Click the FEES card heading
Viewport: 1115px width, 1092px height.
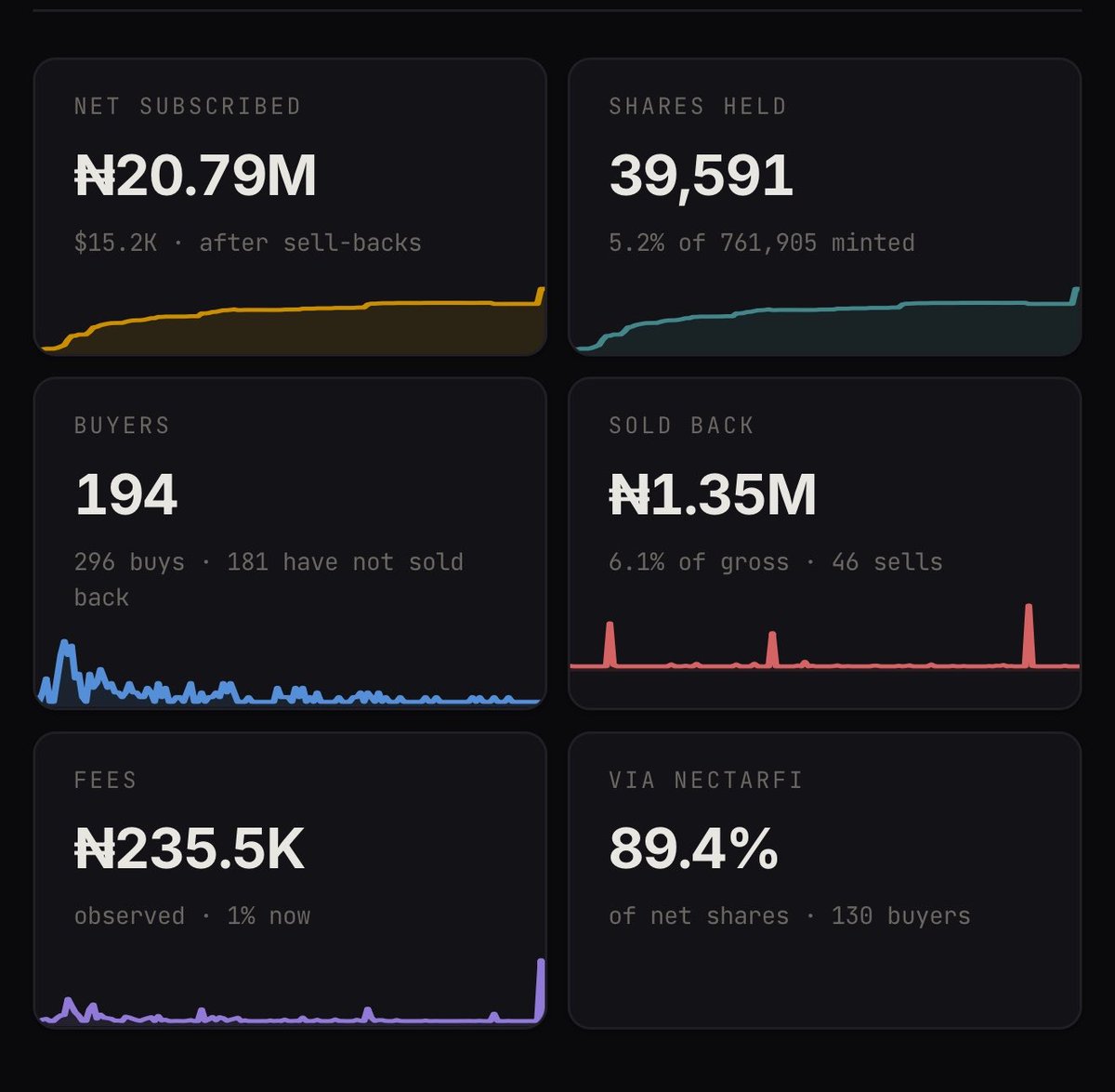tap(105, 780)
